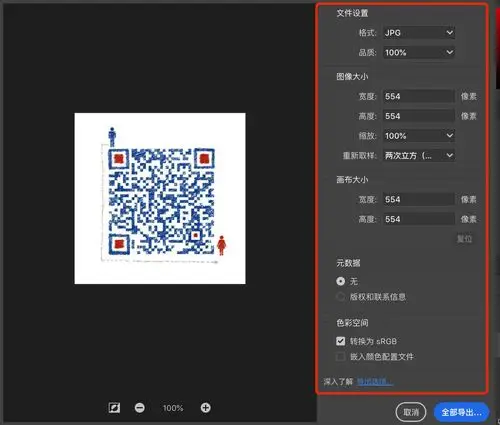Open the 格式 JPG dropdown
Image resolution: width=500 pixels, height=425 pixels.
pos(419,33)
